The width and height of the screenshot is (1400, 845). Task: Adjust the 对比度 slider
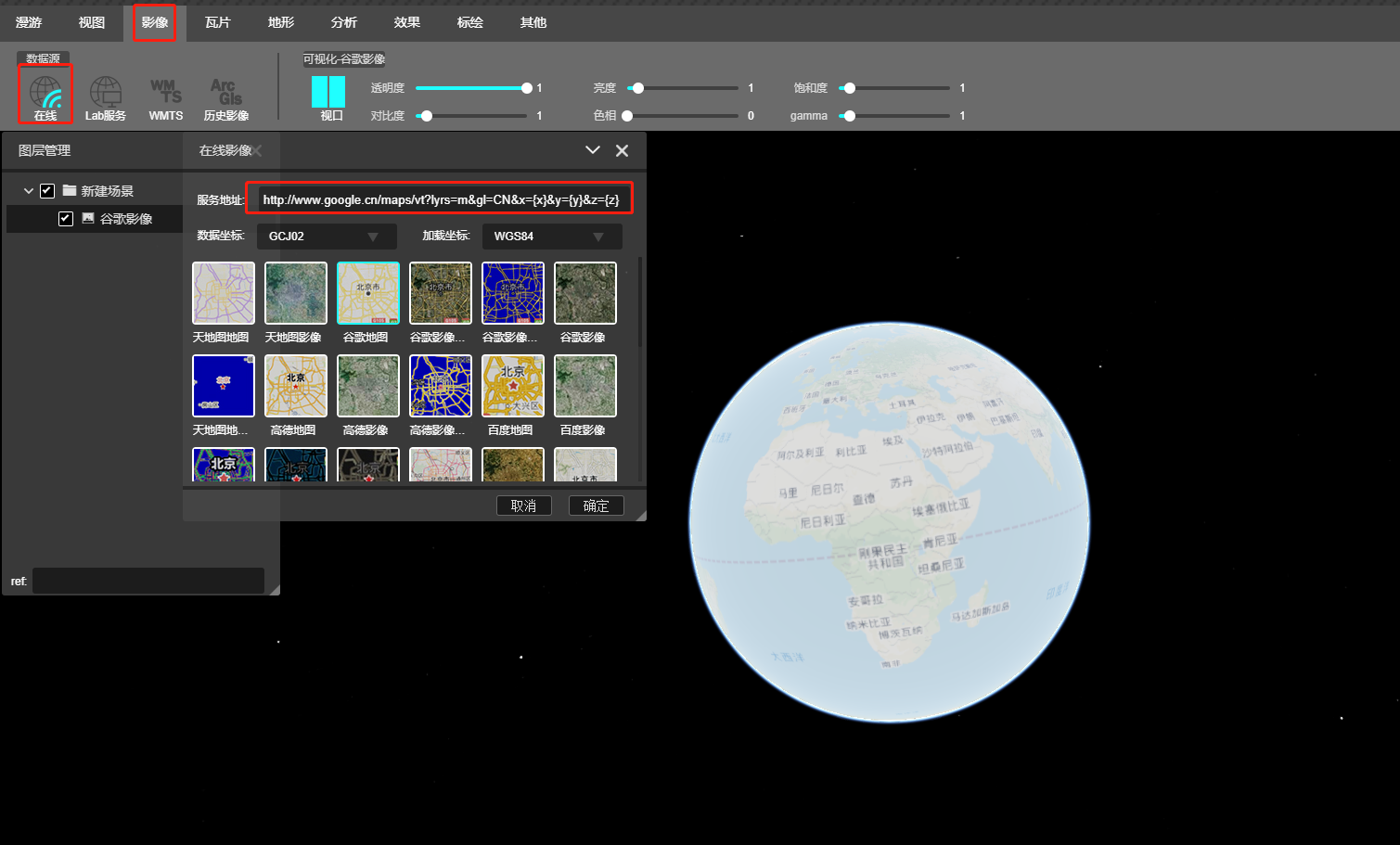click(471, 116)
